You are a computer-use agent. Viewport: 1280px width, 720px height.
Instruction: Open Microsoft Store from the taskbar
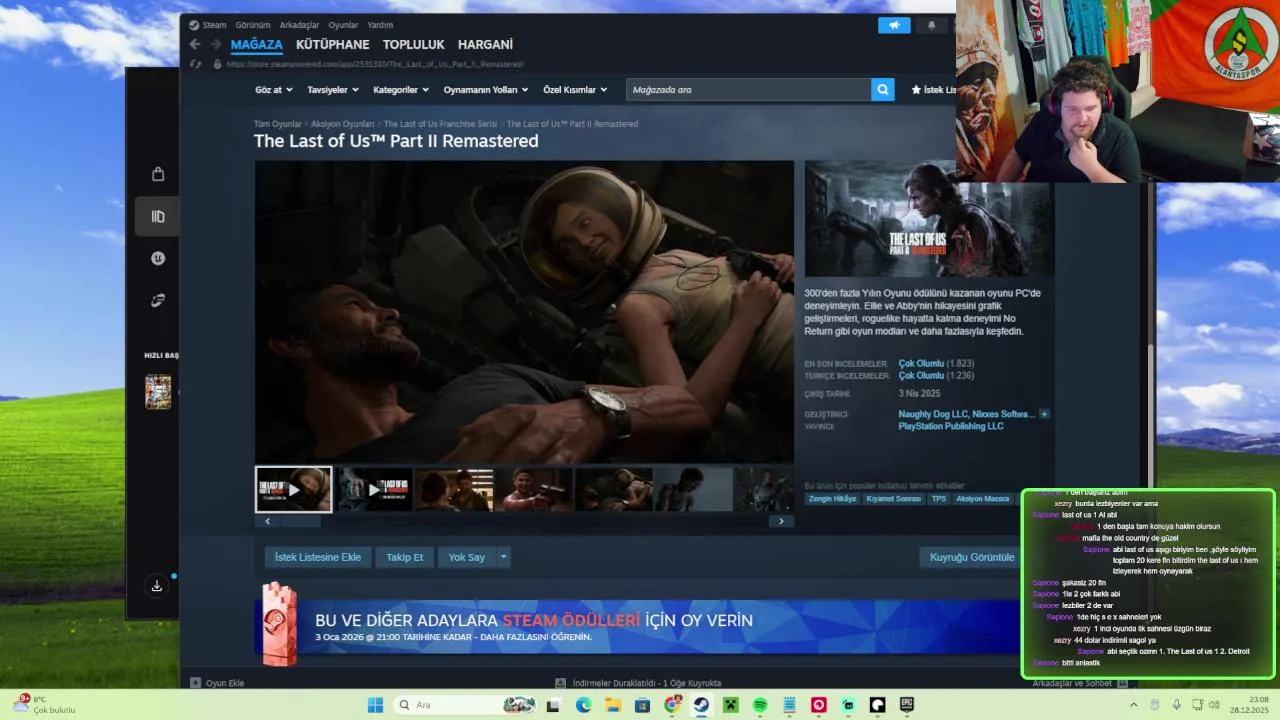642,705
